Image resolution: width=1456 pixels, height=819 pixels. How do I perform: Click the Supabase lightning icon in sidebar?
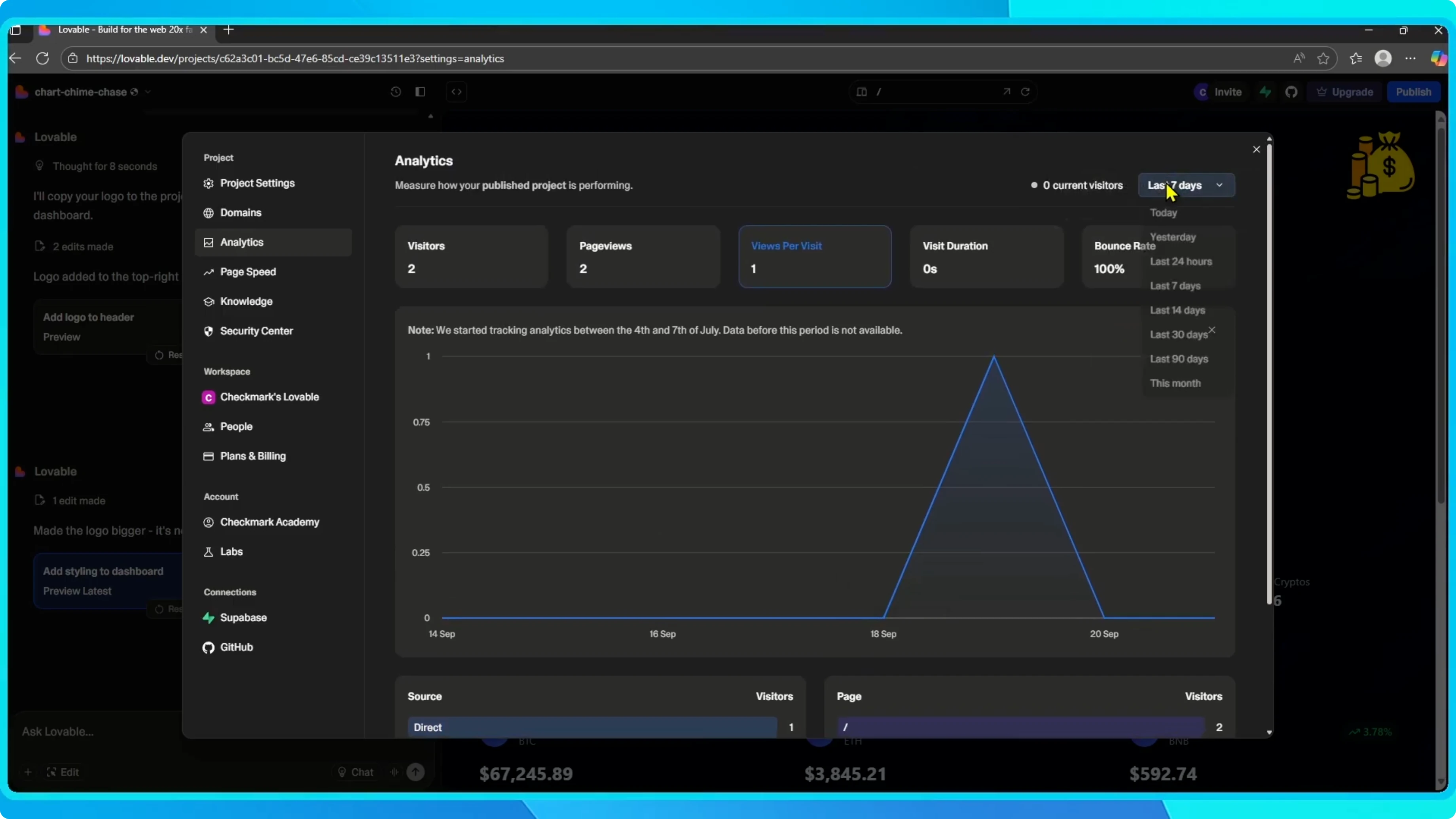click(x=209, y=618)
